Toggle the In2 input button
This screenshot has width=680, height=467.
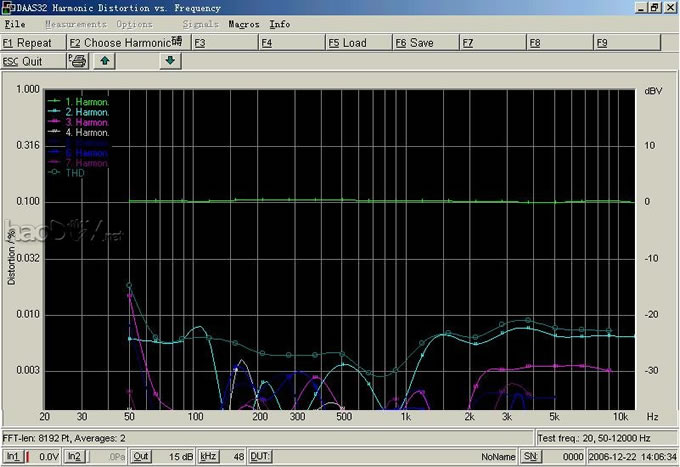[x=73, y=456]
